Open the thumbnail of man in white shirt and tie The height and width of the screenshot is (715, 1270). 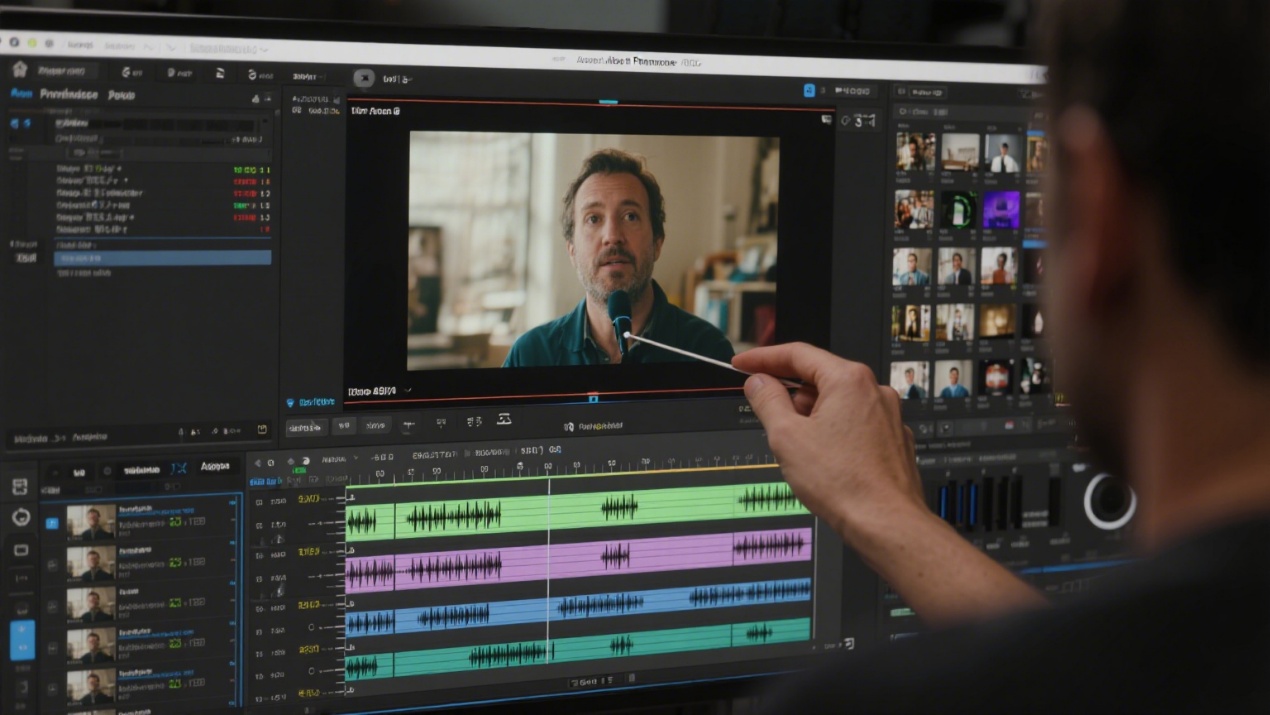pos(1000,153)
